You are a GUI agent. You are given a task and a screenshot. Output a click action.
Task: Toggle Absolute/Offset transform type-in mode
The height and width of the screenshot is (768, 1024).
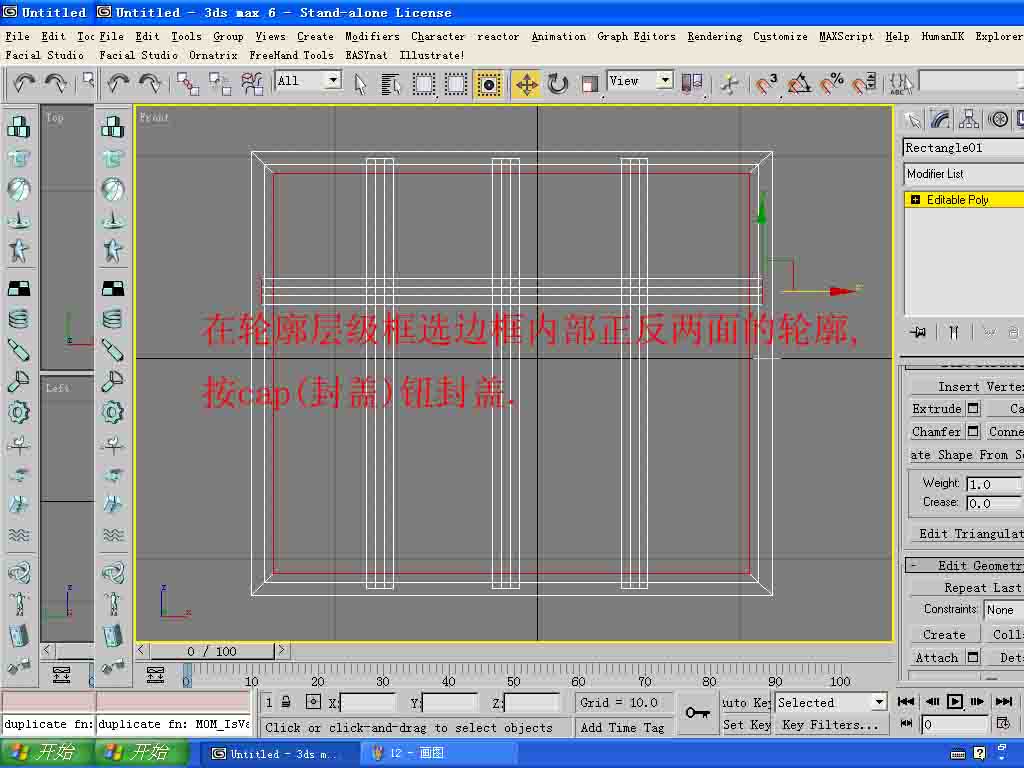(x=313, y=702)
